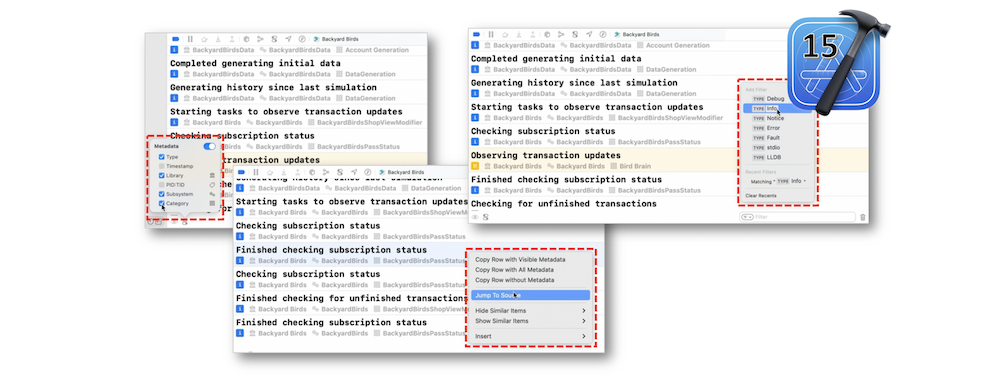Click yellow type badge under Observing transaction updates
Screen dimensions: 1000x377
click(x=475, y=166)
